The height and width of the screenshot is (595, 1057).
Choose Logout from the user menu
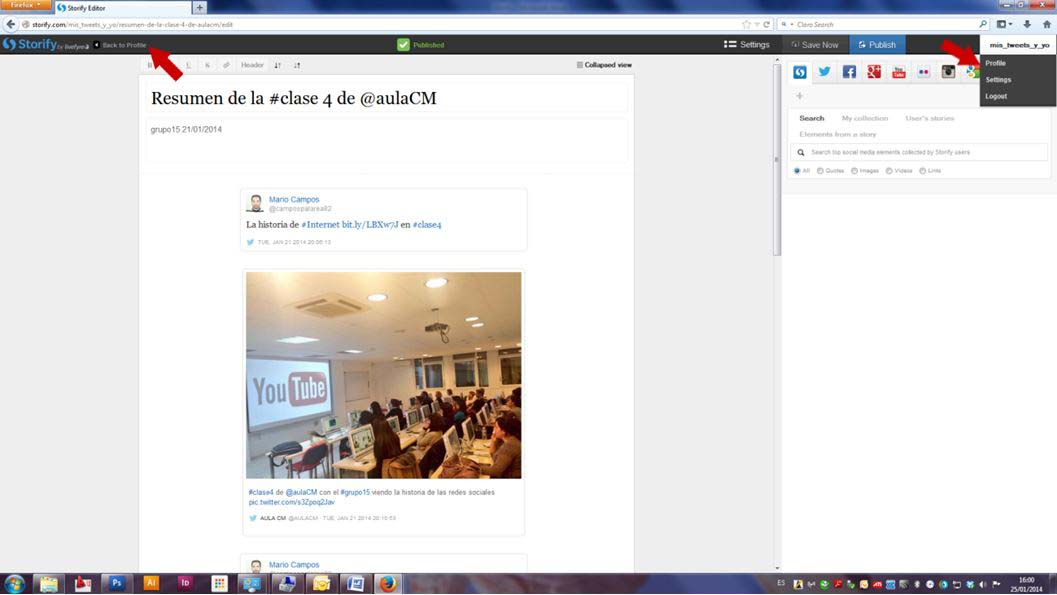[996, 96]
